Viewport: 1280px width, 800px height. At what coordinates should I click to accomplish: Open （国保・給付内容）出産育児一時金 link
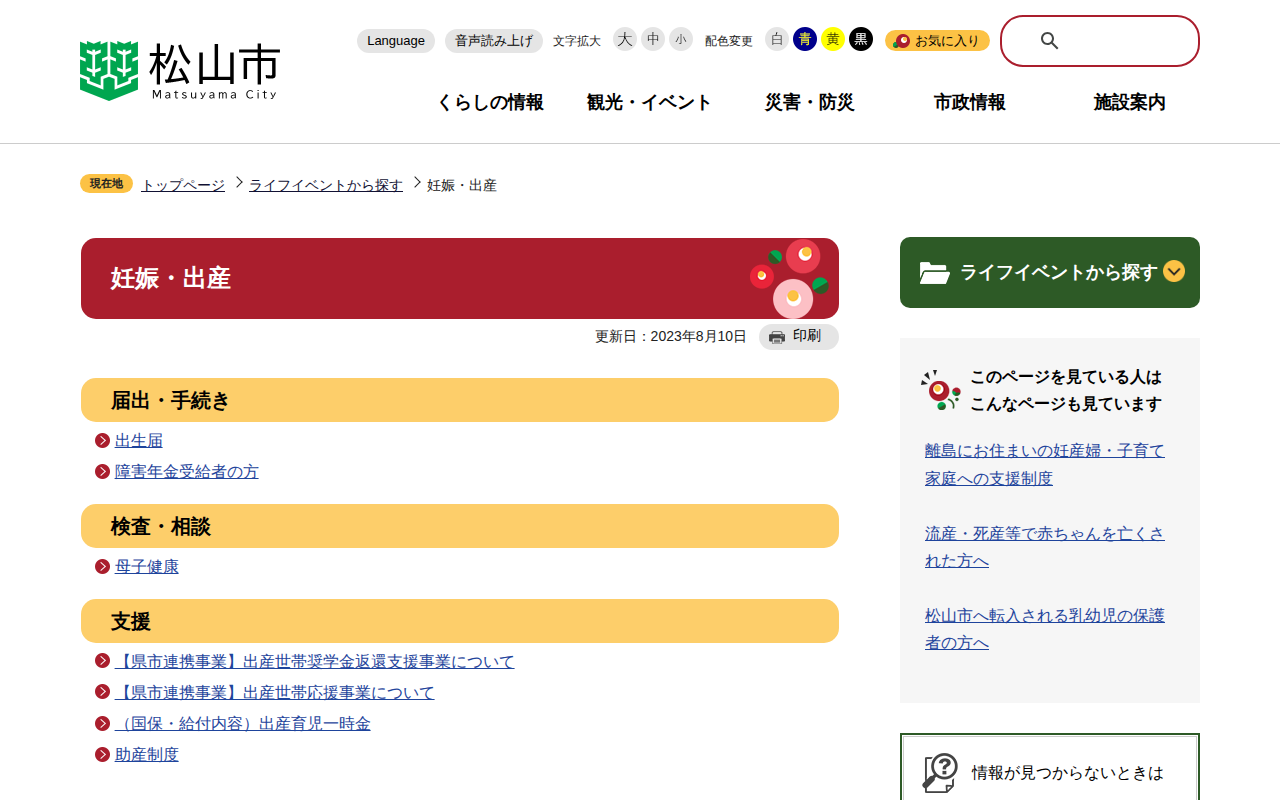click(x=243, y=724)
